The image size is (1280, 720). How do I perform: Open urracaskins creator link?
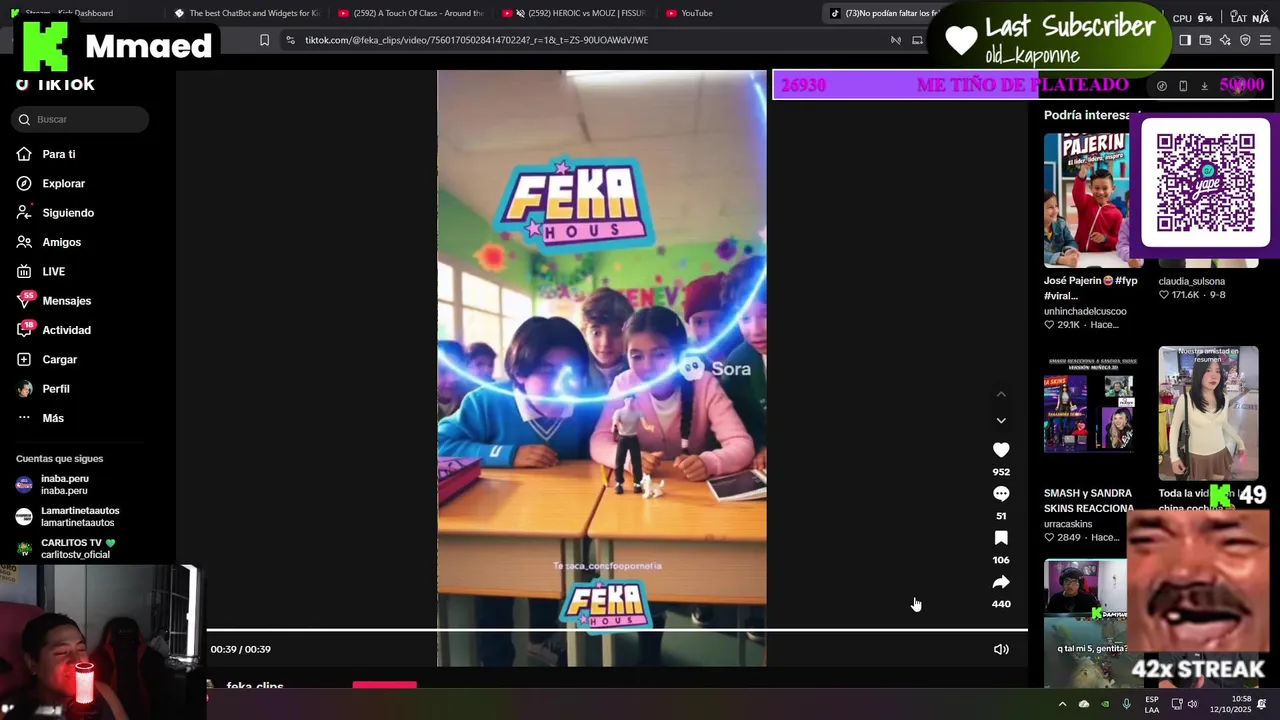(1068, 524)
